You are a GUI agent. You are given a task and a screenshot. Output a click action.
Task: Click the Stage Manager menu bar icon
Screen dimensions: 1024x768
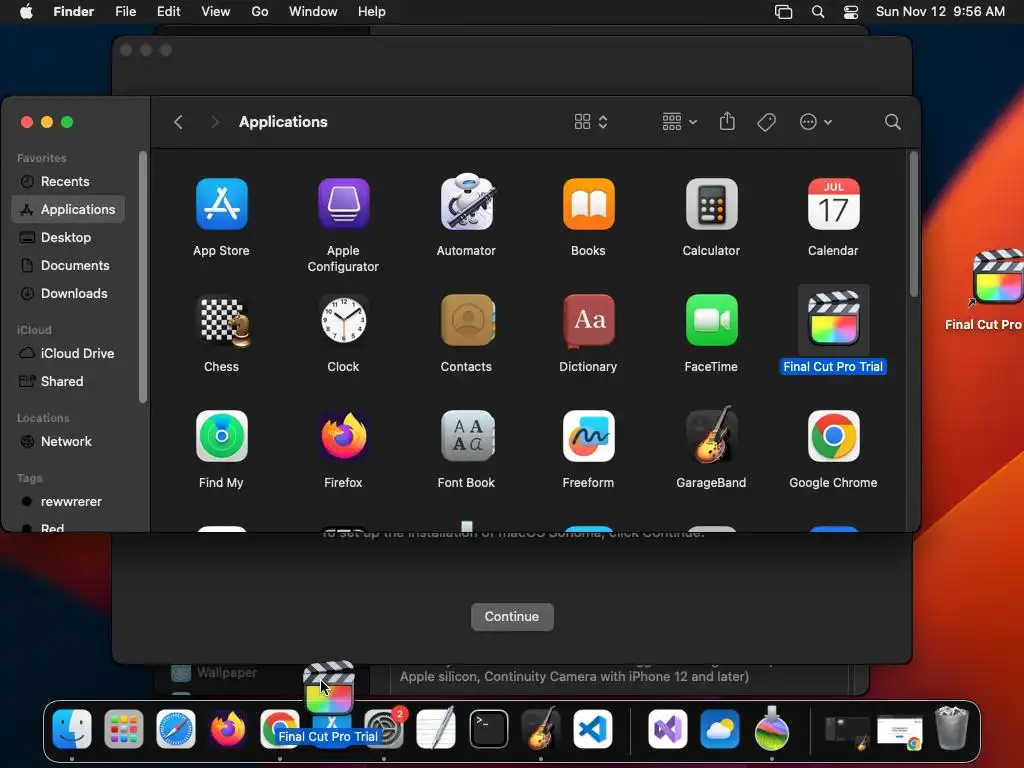click(783, 12)
